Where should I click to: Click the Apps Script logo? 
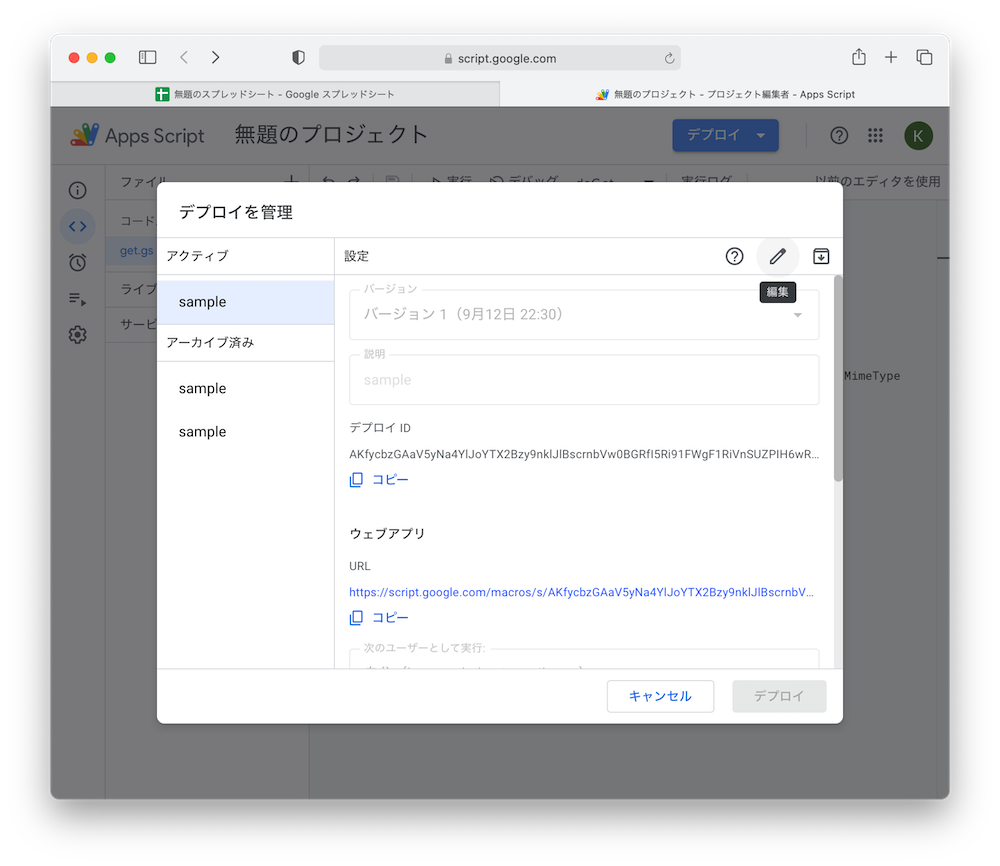click(x=136, y=135)
